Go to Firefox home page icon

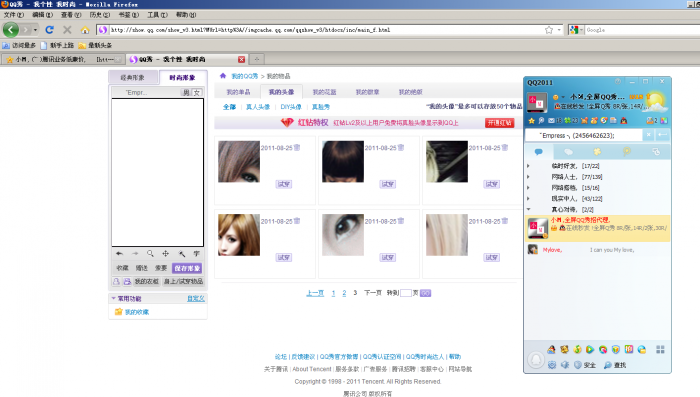85,30
